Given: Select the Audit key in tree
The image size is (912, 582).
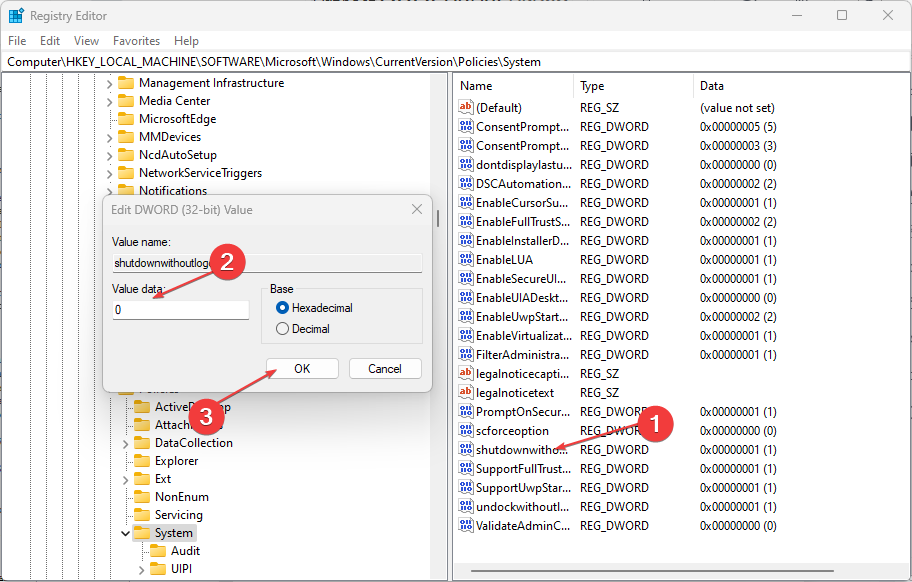Looking at the screenshot, I should coord(185,551).
